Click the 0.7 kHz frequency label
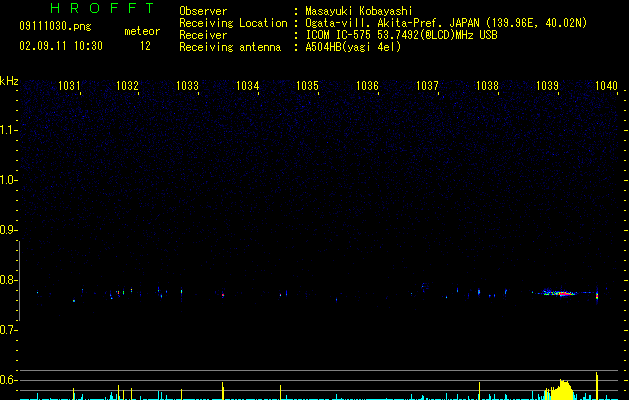The height and width of the screenshot is (400, 629). point(8,330)
